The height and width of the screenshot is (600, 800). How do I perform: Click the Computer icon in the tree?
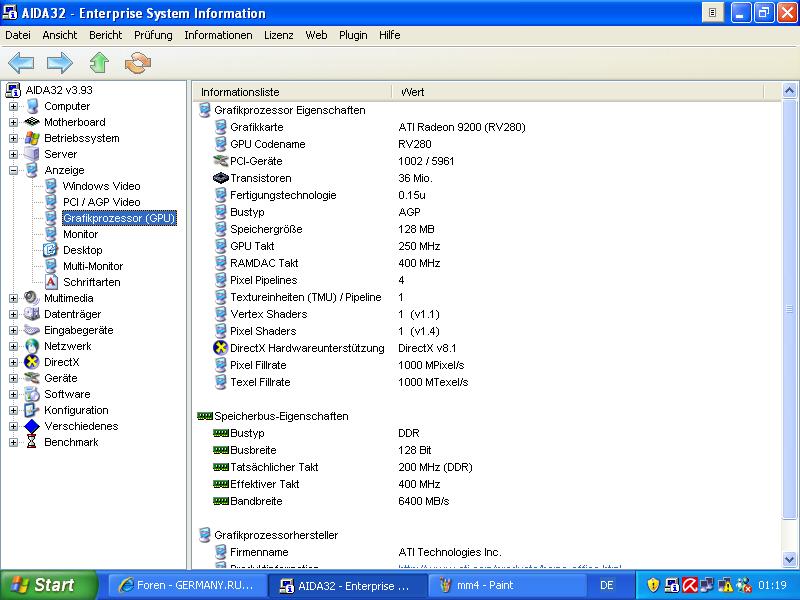point(32,106)
